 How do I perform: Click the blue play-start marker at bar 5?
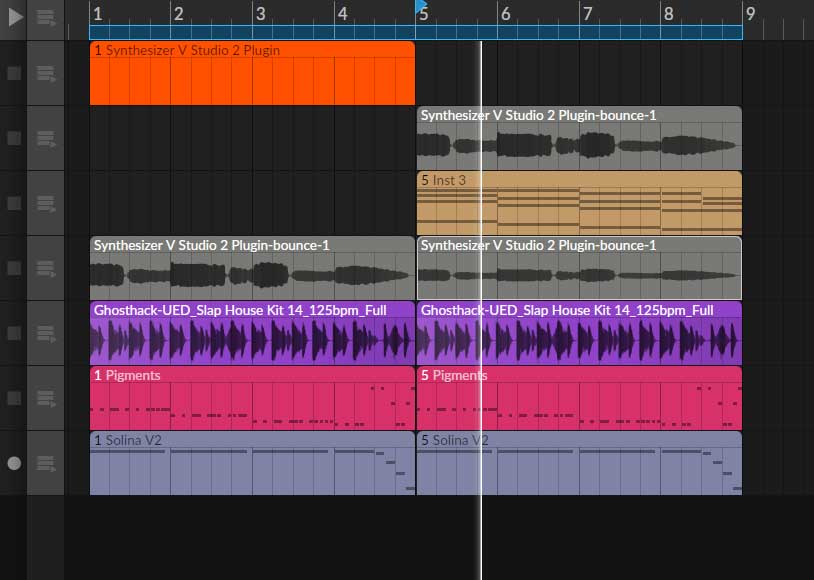[x=420, y=6]
